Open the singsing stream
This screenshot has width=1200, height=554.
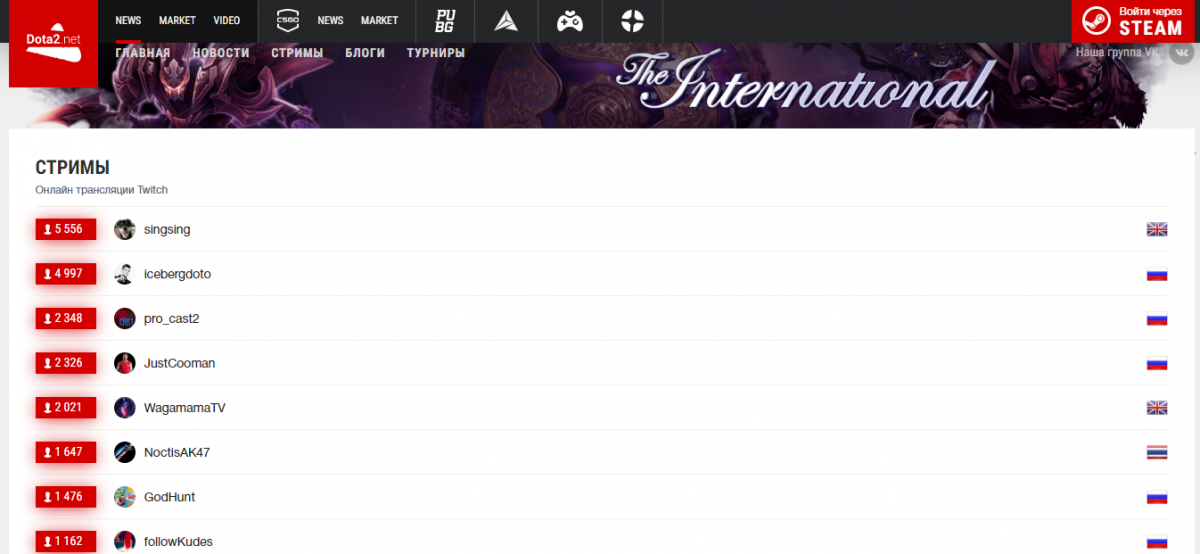click(x=167, y=229)
